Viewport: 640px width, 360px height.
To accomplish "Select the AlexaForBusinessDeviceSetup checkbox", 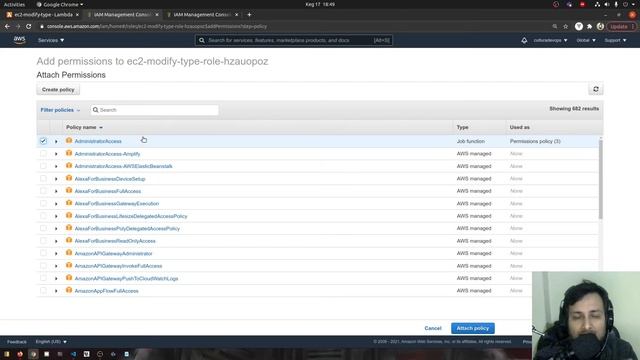I will click(43, 179).
